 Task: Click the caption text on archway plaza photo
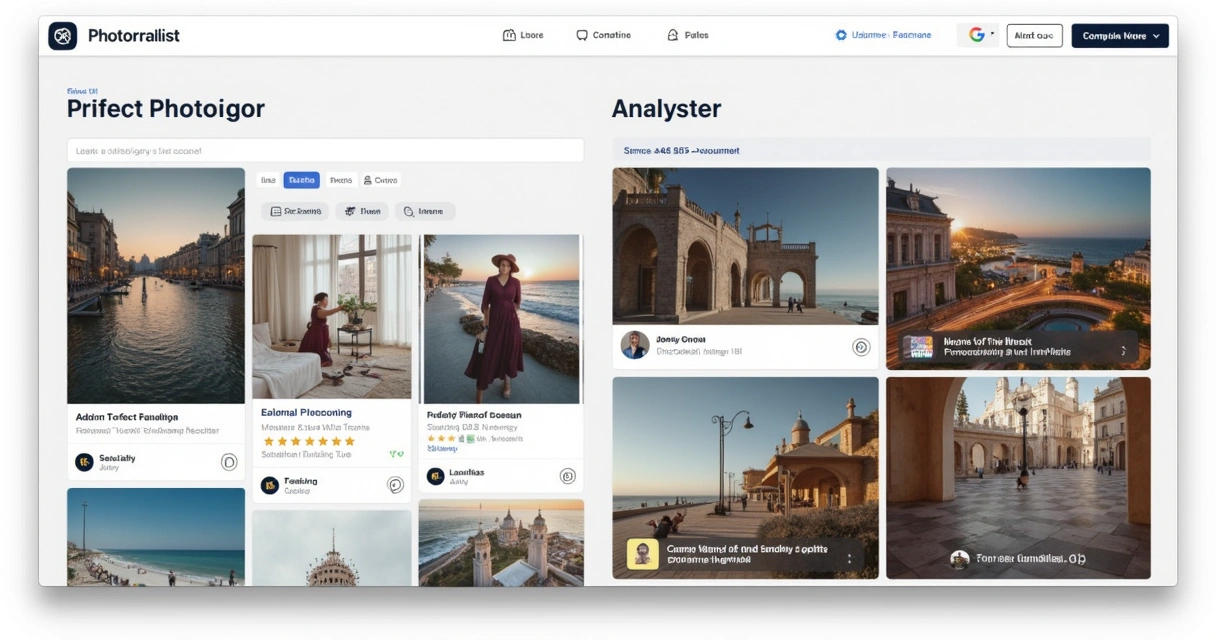pos(1031,559)
